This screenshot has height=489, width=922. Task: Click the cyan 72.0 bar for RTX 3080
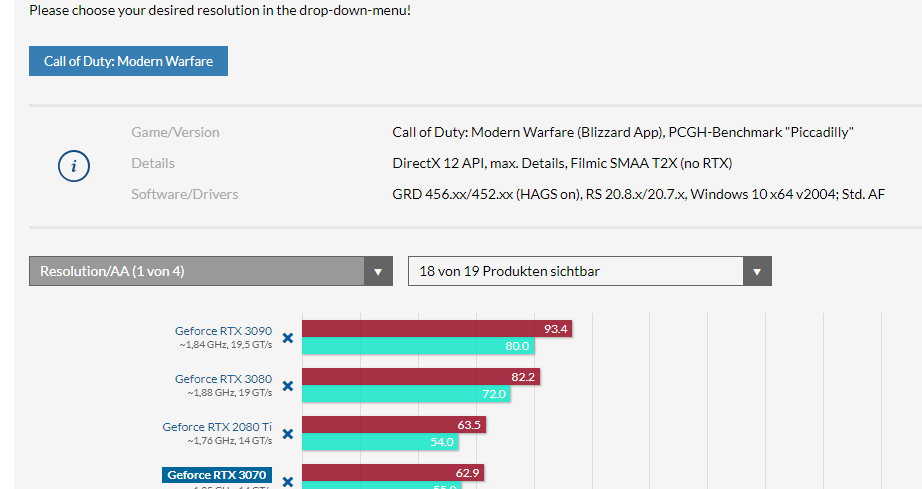pyautogui.click(x=406, y=394)
